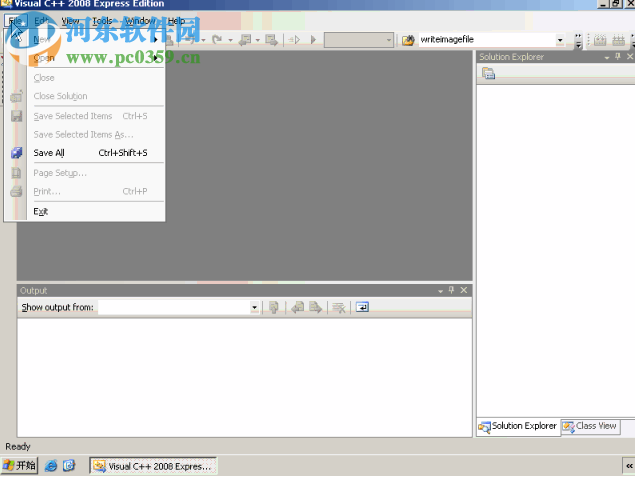635x477 pixels.
Task: Click inside the Output text area
Action: point(245,377)
